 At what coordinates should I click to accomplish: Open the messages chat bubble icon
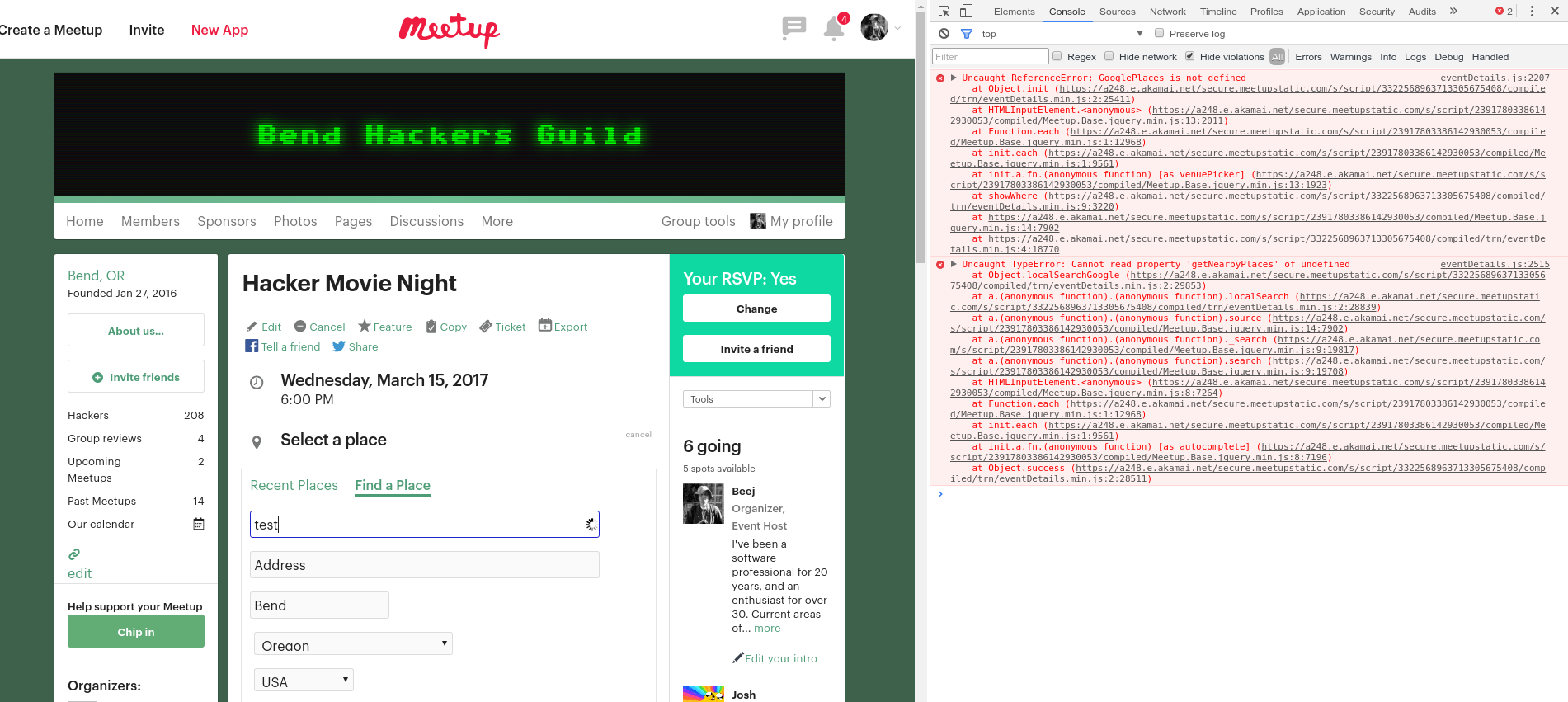click(793, 28)
